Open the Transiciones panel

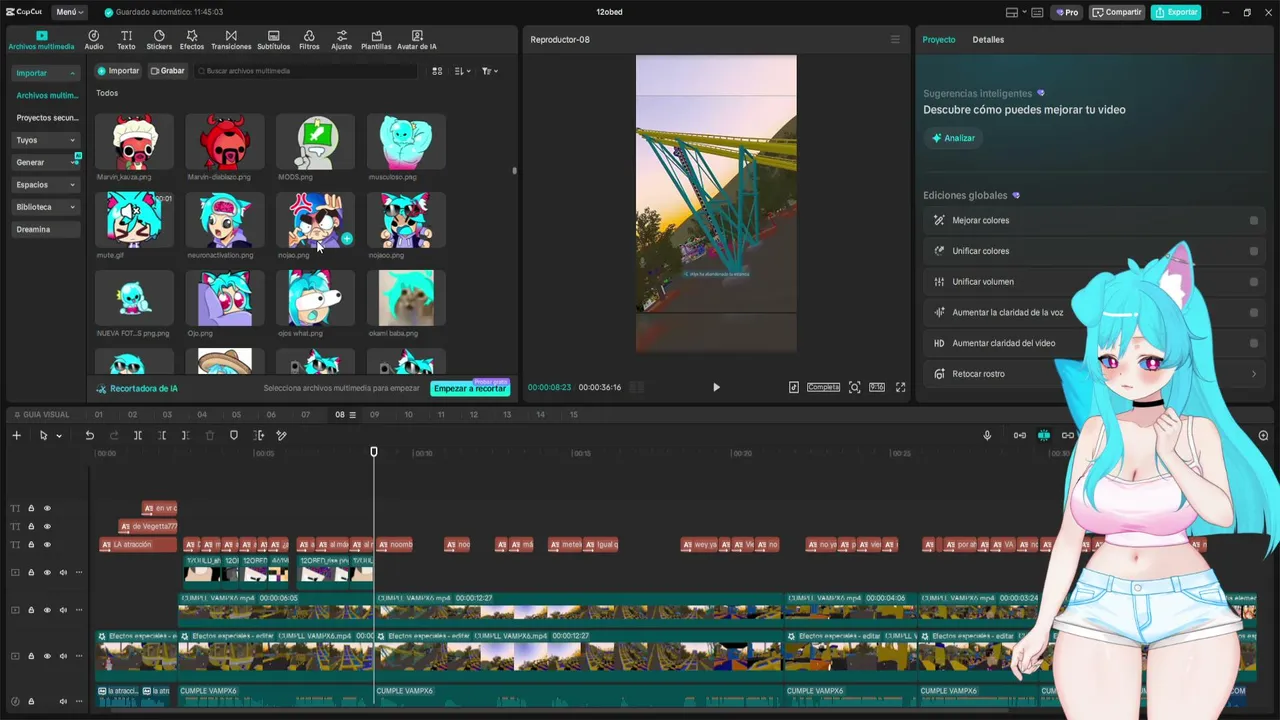click(231, 40)
